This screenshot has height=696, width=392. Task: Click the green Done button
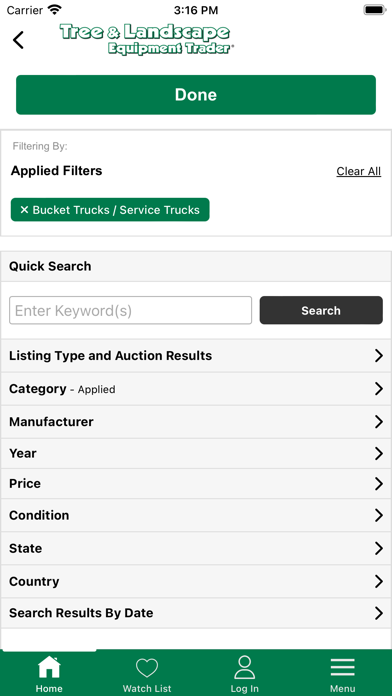click(x=196, y=95)
